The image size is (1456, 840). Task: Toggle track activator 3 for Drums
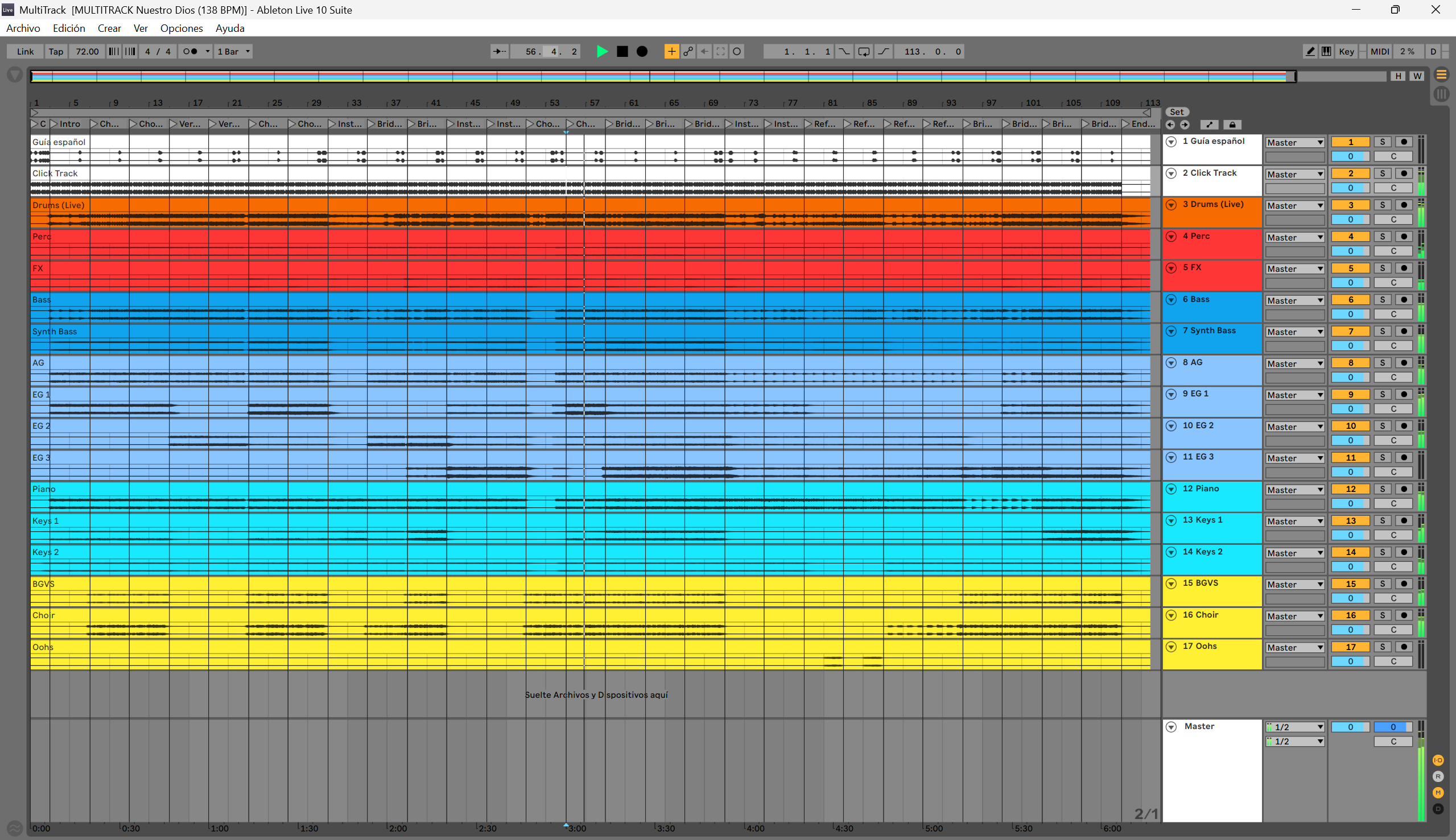pyautogui.click(x=1350, y=205)
